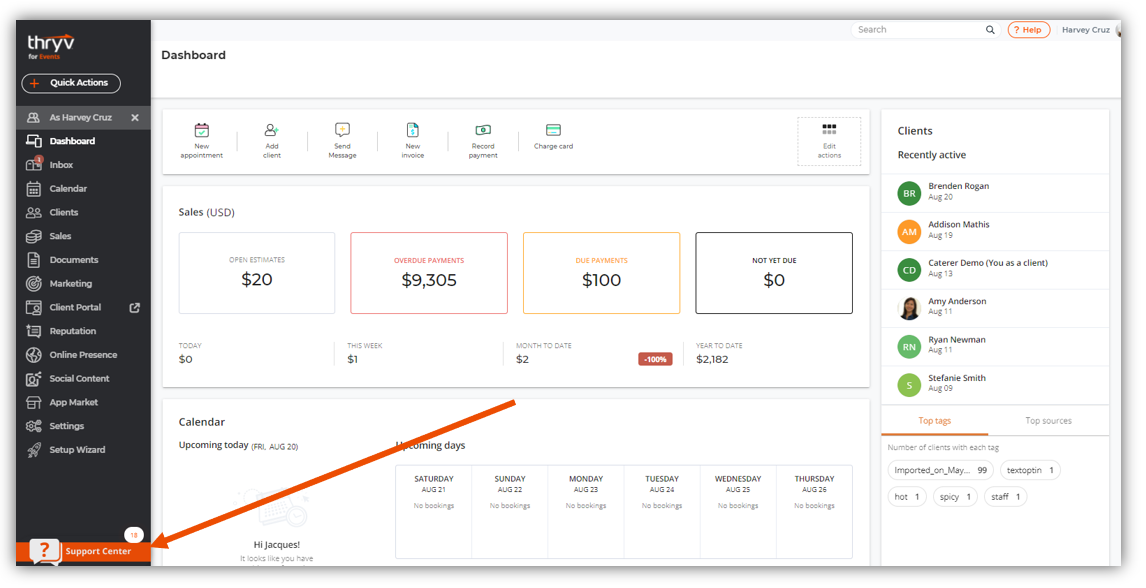Open Online Presence in sidebar

(x=83, y=355)
